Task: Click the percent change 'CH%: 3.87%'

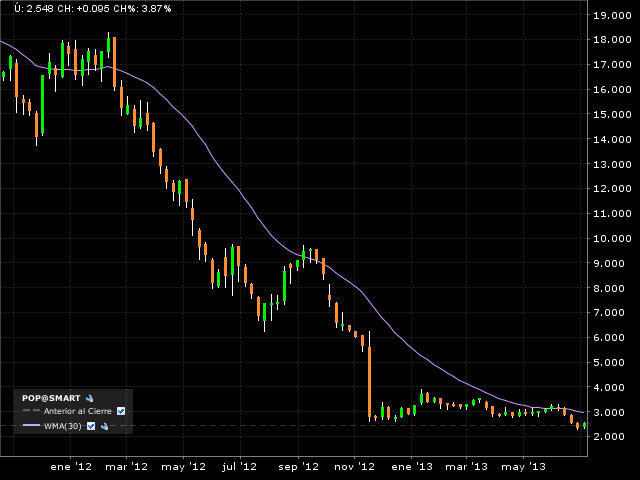Action: pyautogui.click(x=142, y=9)
